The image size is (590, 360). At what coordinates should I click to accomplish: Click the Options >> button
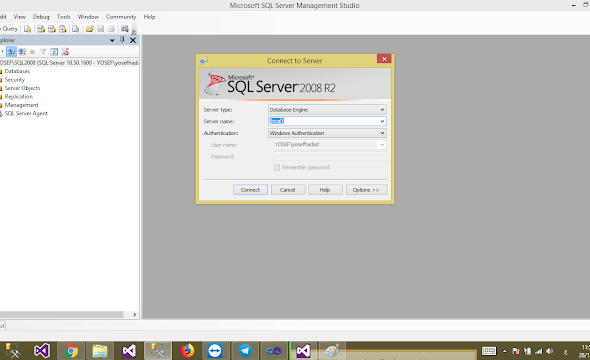[366, 190]
